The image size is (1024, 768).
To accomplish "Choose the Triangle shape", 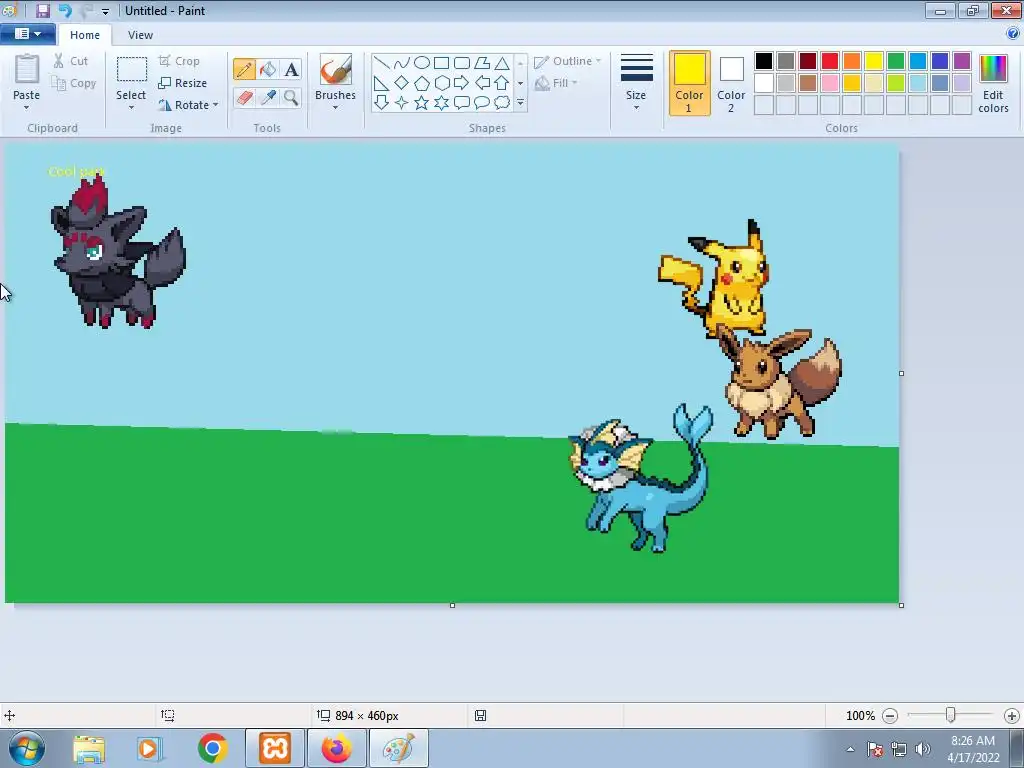I will pyautogui.click(x=502, y=63).
